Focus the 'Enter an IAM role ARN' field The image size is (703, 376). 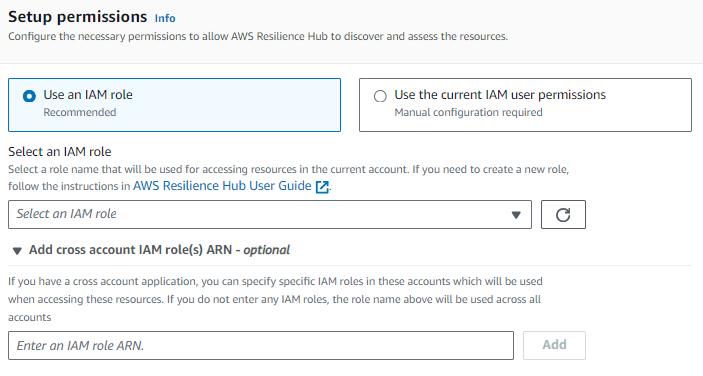(261, 346)
